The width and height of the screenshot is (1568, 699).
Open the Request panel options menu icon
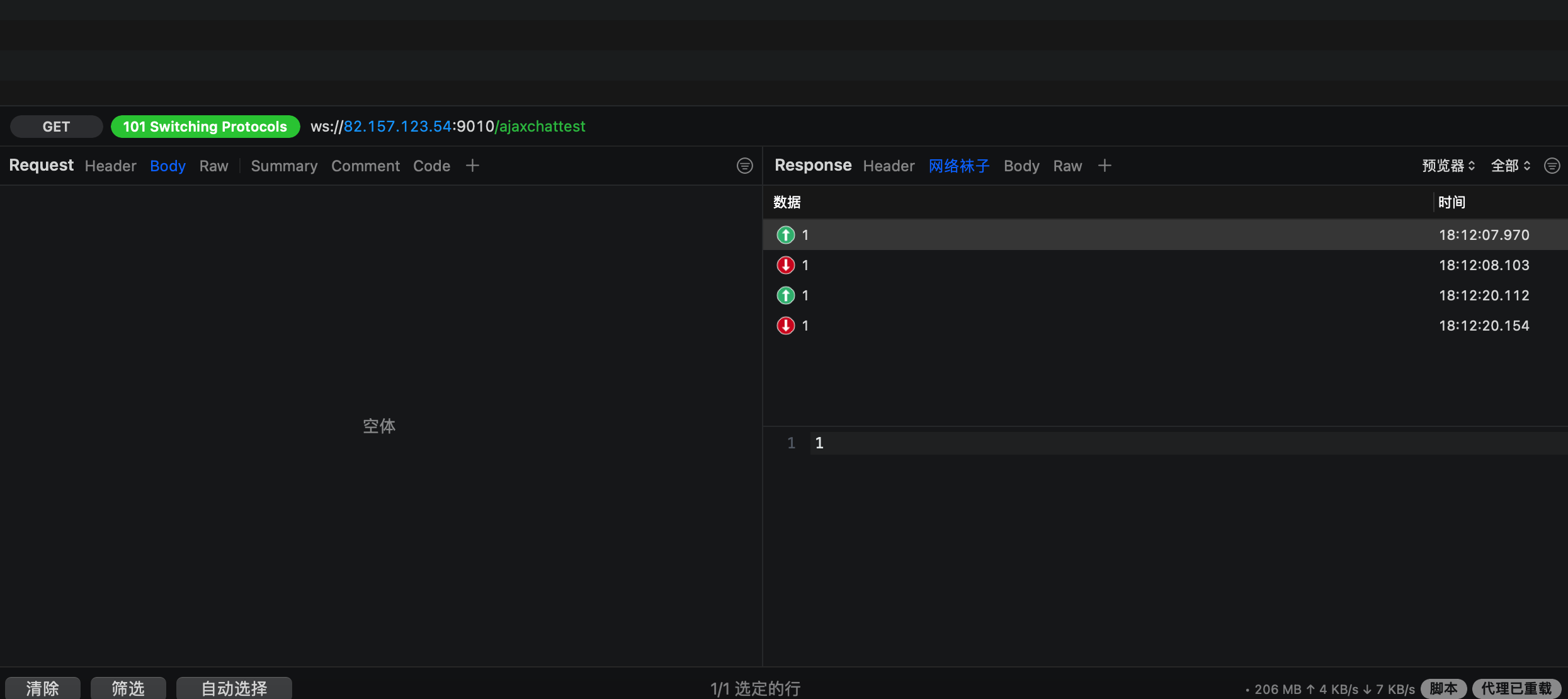744,165
